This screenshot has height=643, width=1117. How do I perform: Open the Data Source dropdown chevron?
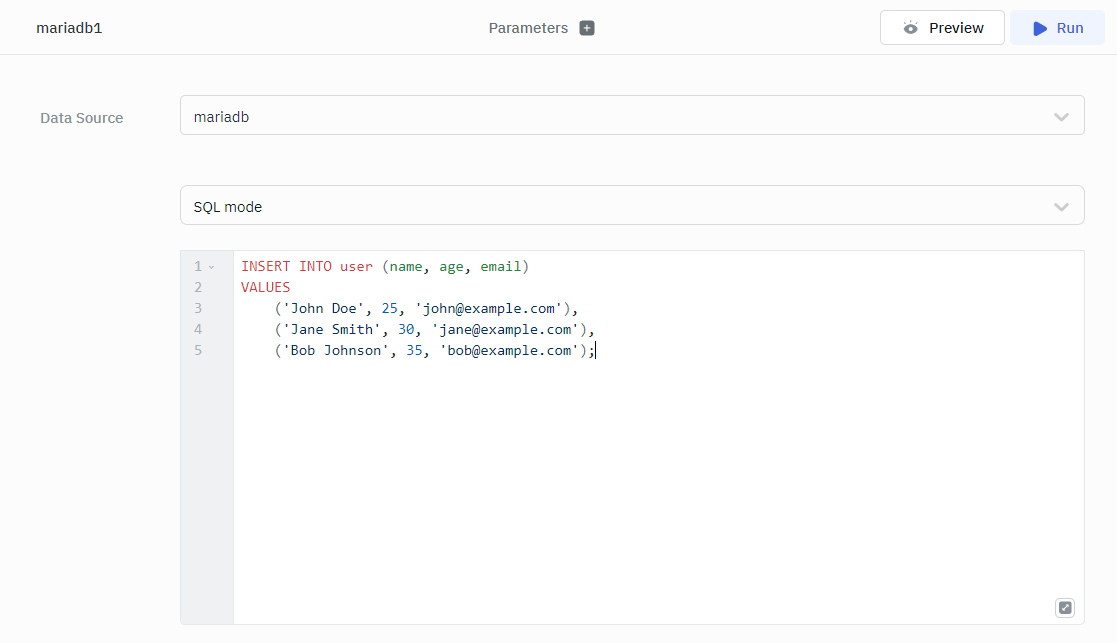click(1061, 117)
